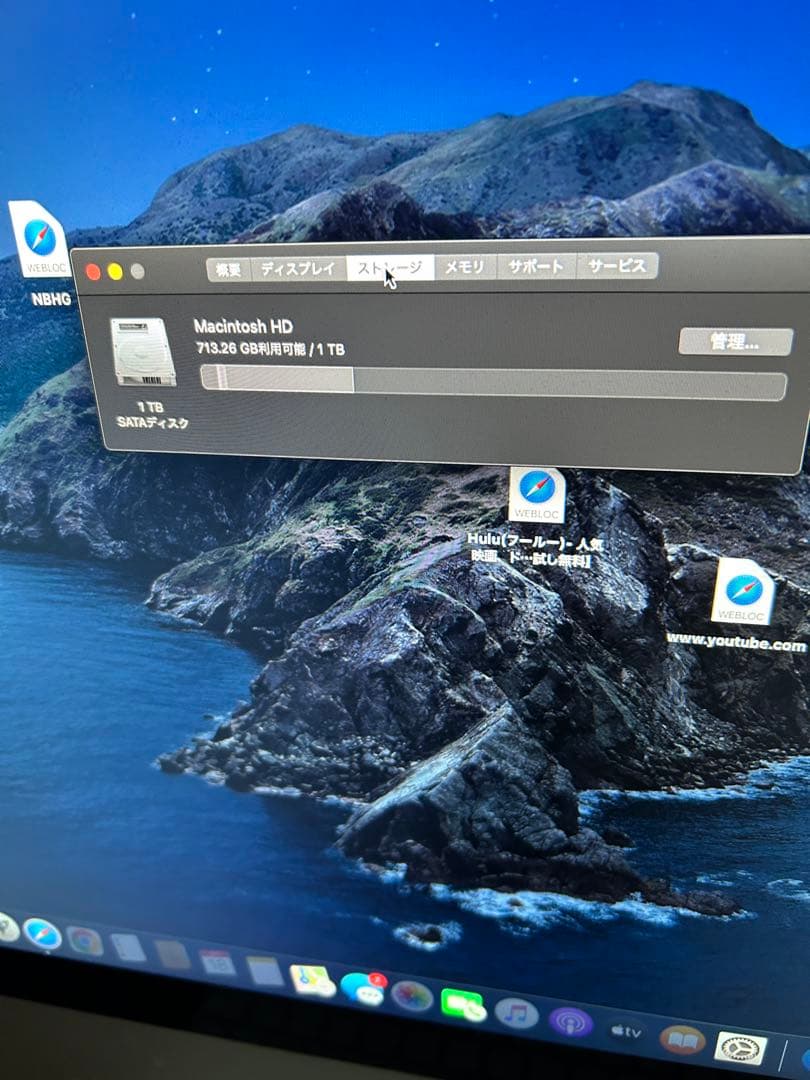This screenshot has width=810, height=1080.
Task: Select the NBHG webloc desktop shortcut
Action: click(39, 242)
